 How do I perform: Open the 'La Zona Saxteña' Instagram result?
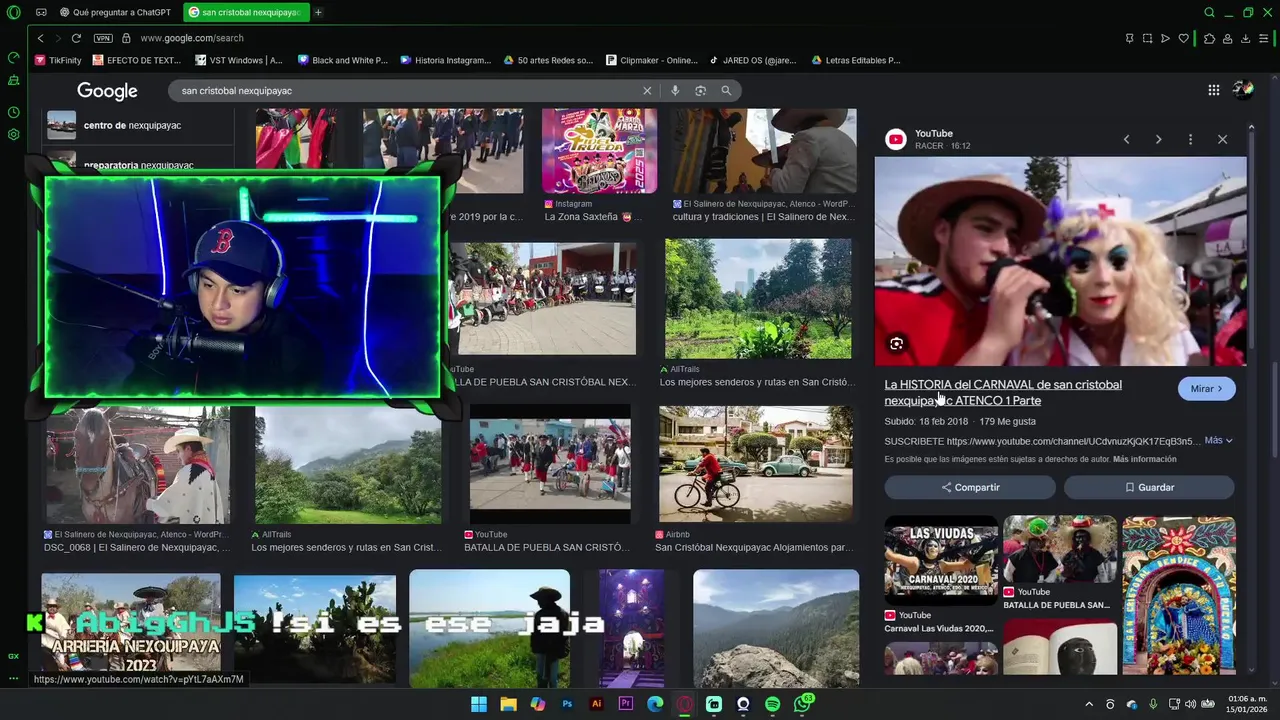[x=599, y=151]
